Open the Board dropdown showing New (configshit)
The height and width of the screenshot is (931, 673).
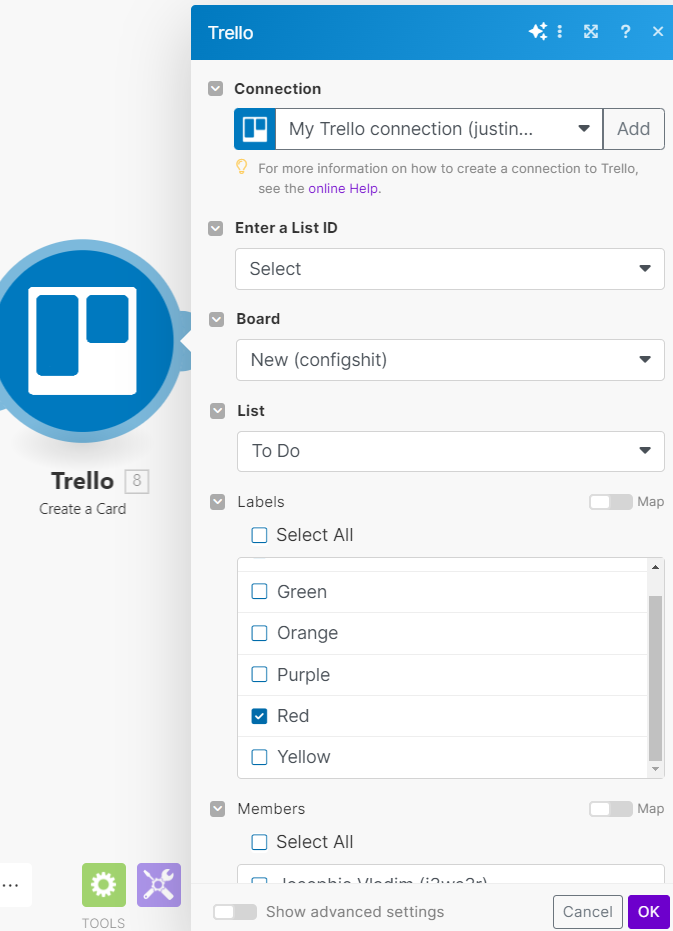point(450,360)
